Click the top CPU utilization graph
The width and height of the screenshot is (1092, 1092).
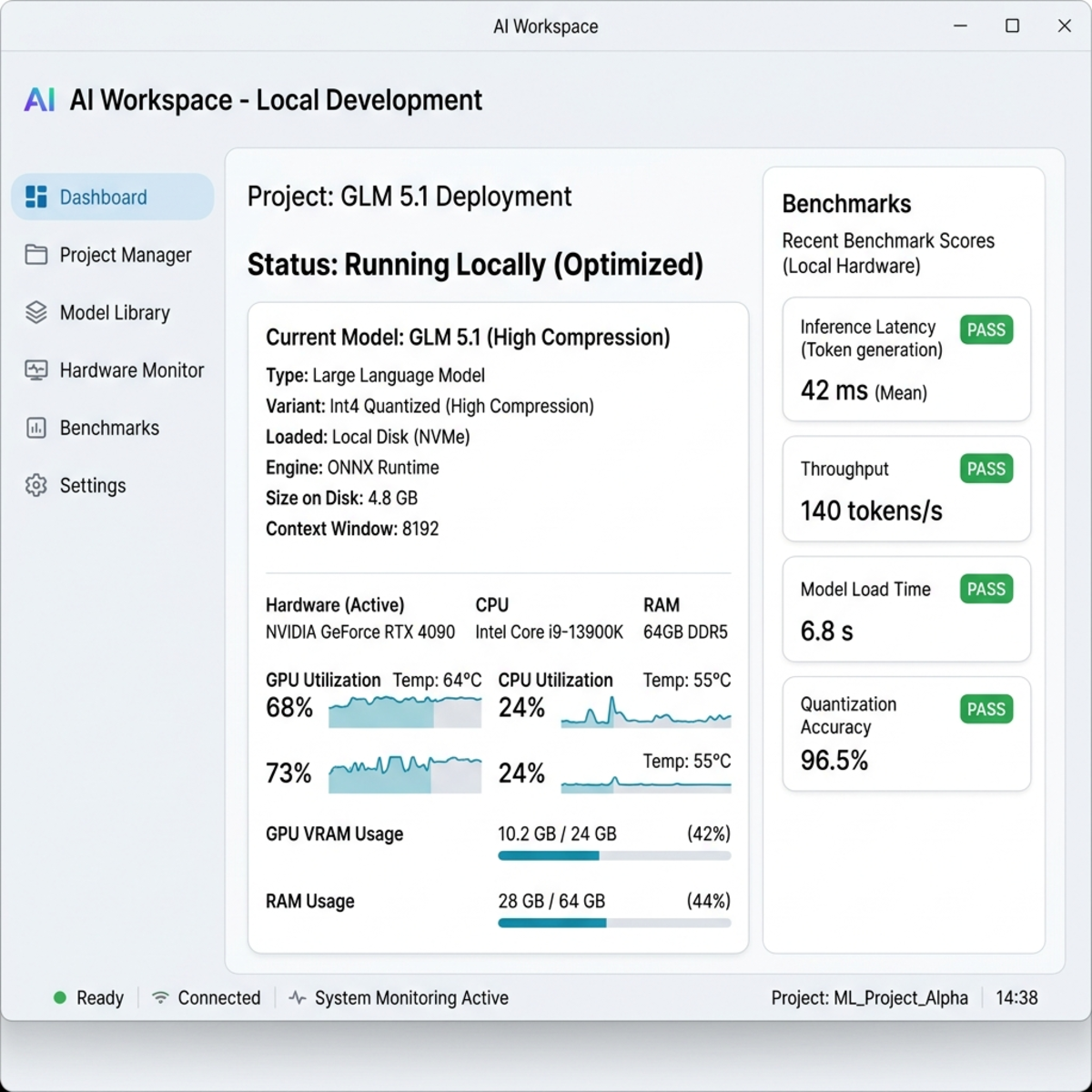pyautogui.click(x=646, y=712)
